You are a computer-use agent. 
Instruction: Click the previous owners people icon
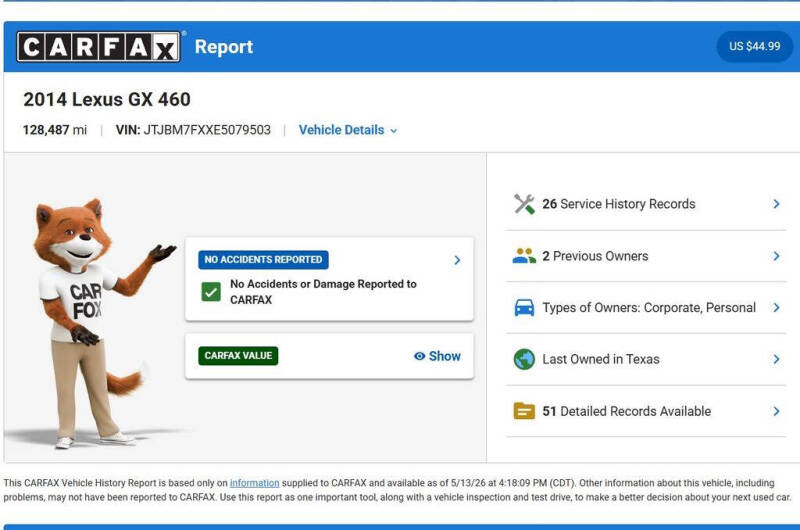tap(524, 256)
